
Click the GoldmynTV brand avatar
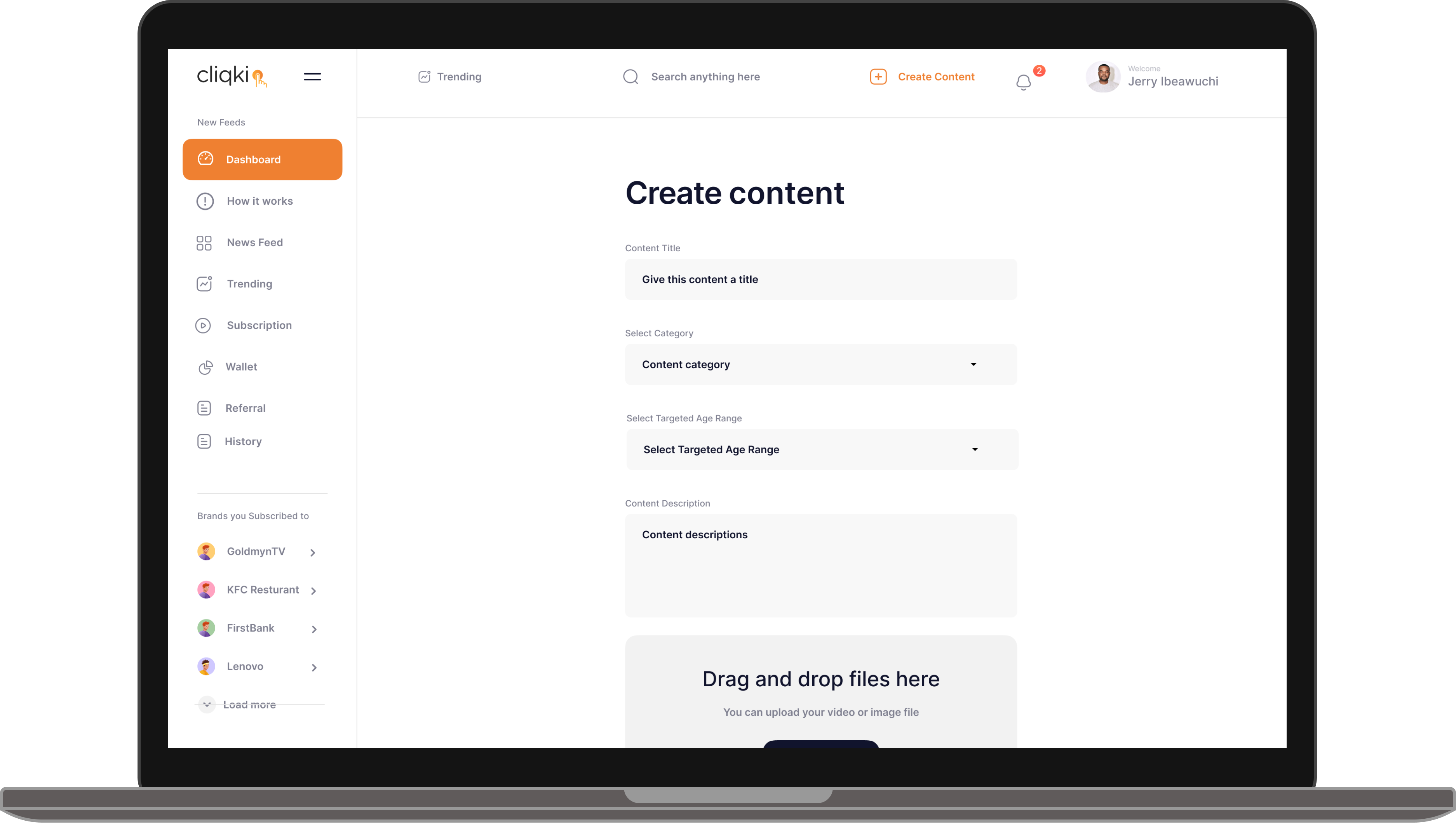(206, 551)
